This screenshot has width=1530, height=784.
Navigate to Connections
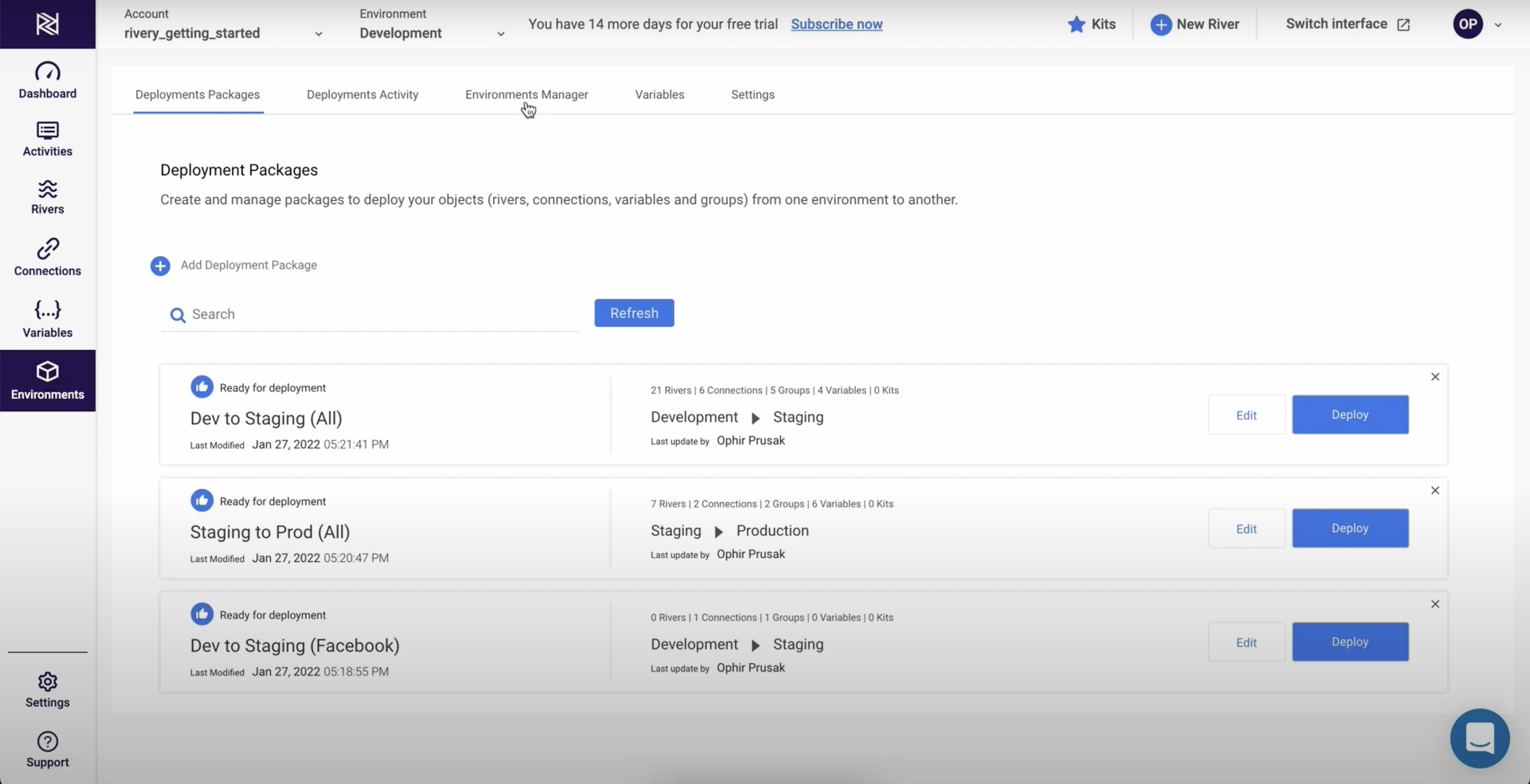pyautogui.click(x=47, y=257)
